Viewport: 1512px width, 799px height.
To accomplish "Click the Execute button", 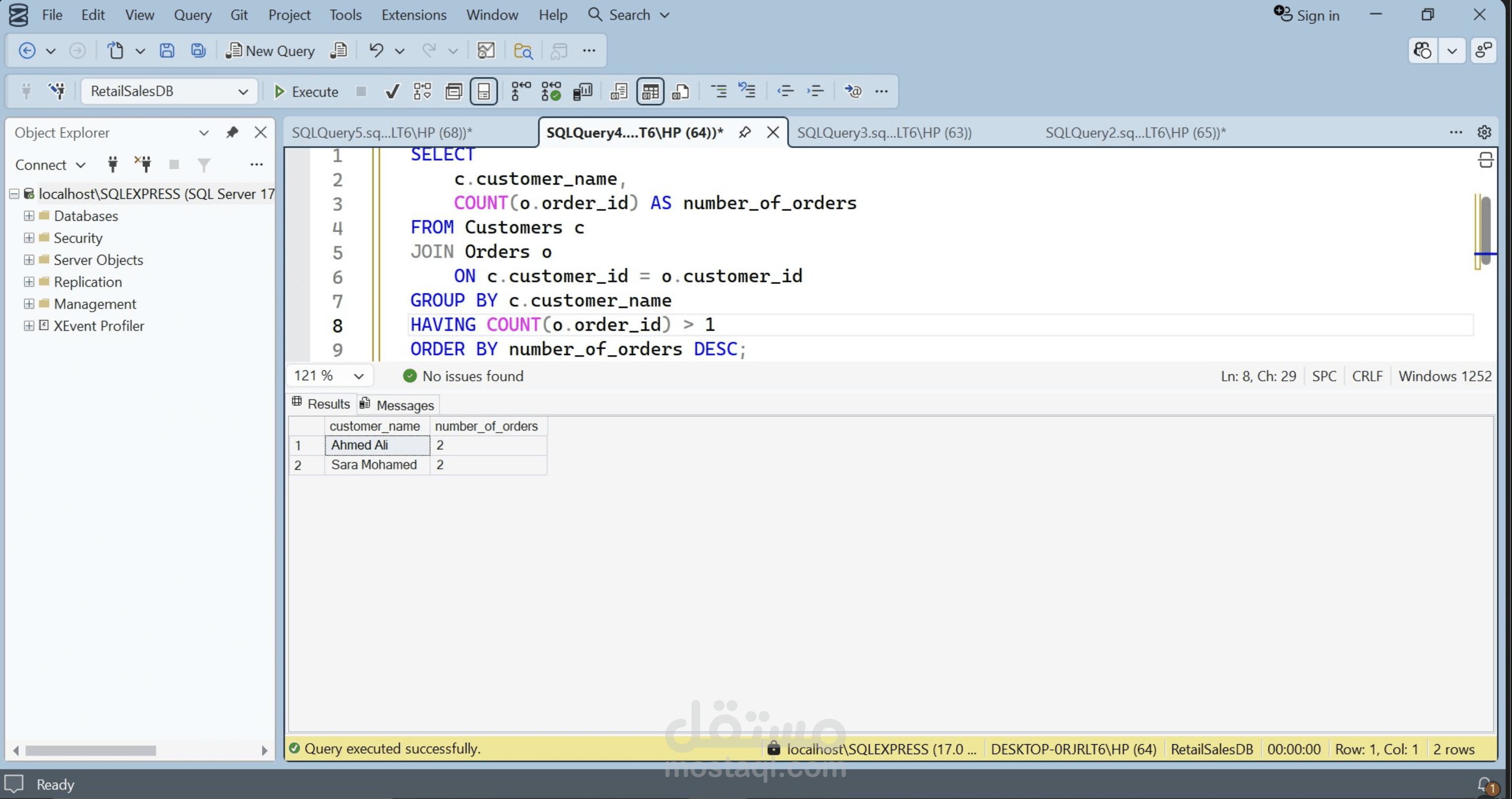I will 306,91.
